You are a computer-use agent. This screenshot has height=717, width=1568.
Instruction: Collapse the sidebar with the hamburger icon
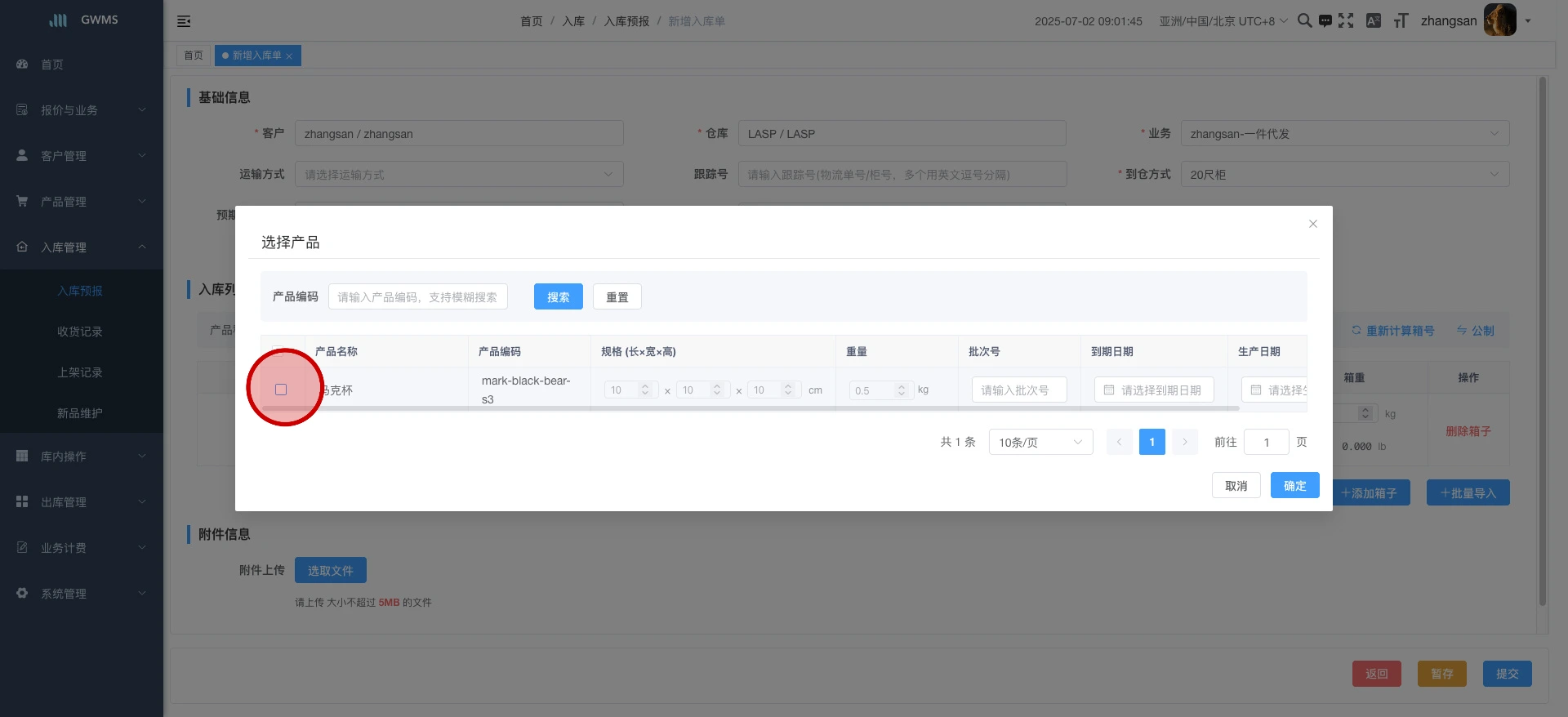point(184,21)
